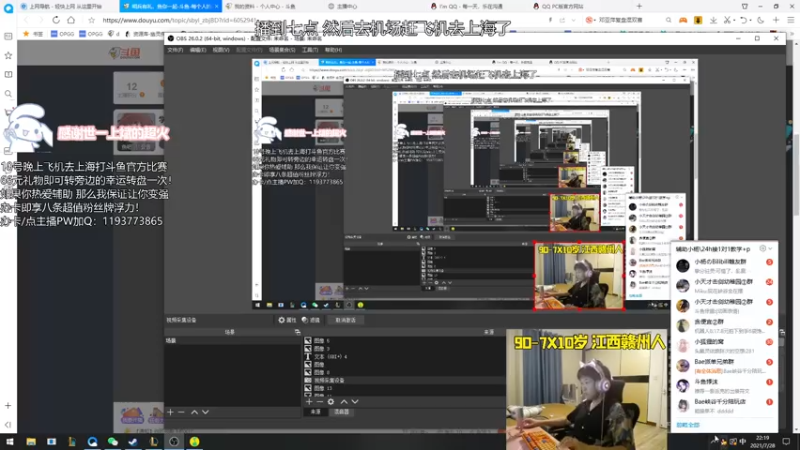Move the selected source up
800x450 pixels.
(x=344, y=402)
